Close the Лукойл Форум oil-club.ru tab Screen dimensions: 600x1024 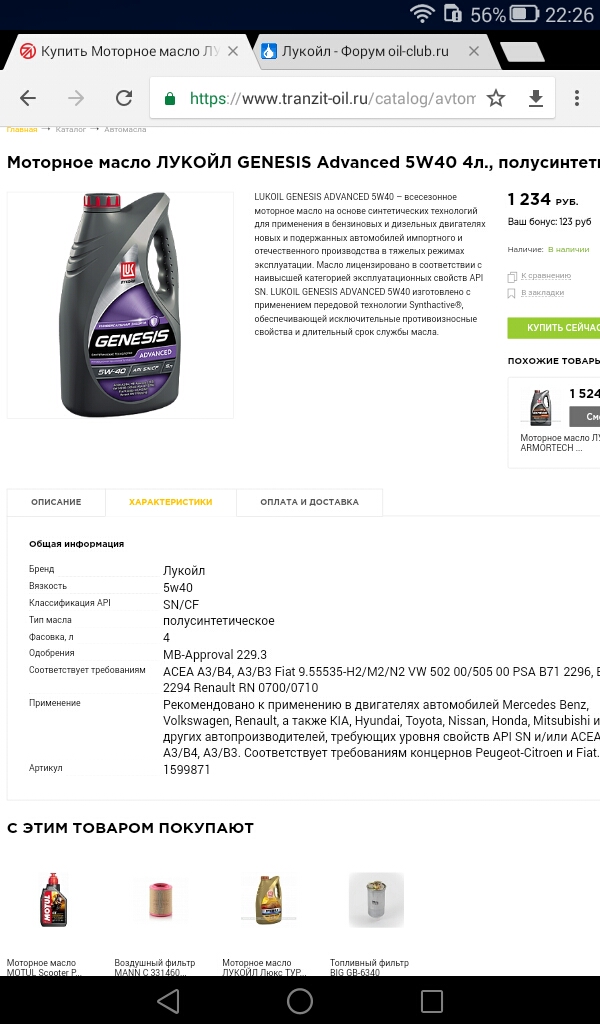(474, 52)
